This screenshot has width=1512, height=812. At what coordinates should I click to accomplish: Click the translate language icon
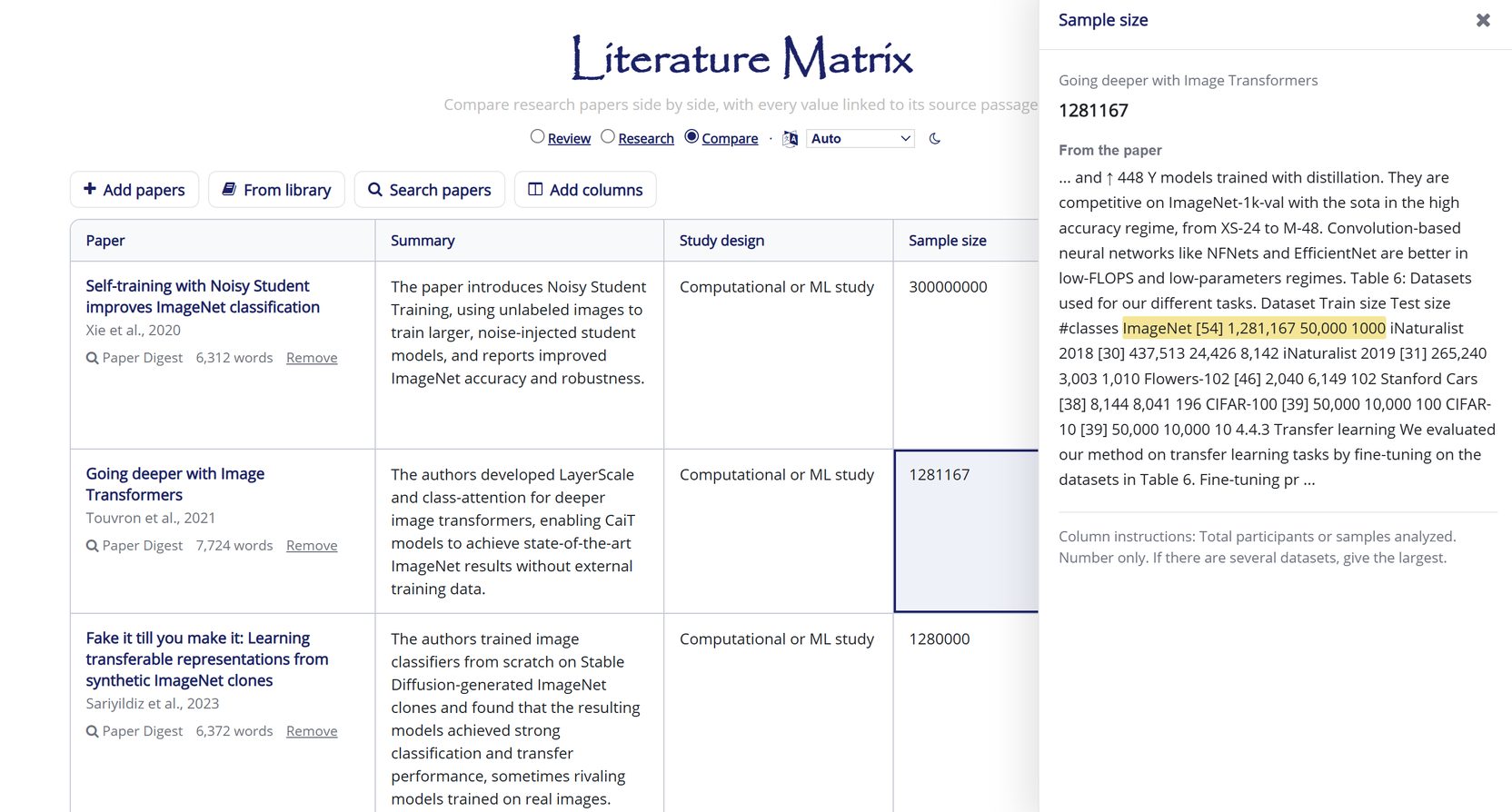click(791, 139)
